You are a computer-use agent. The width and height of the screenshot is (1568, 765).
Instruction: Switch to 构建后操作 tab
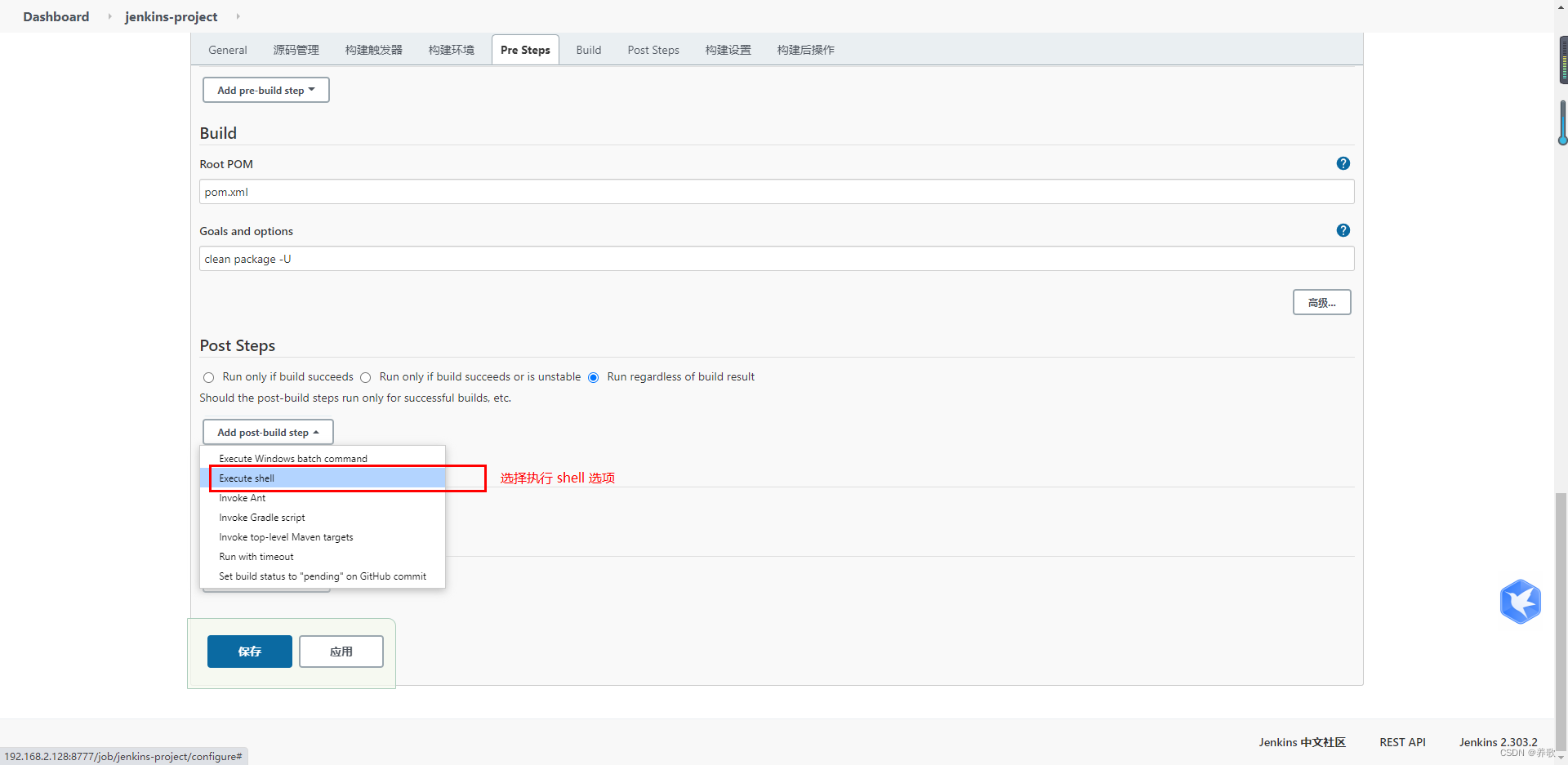(805, 50)
